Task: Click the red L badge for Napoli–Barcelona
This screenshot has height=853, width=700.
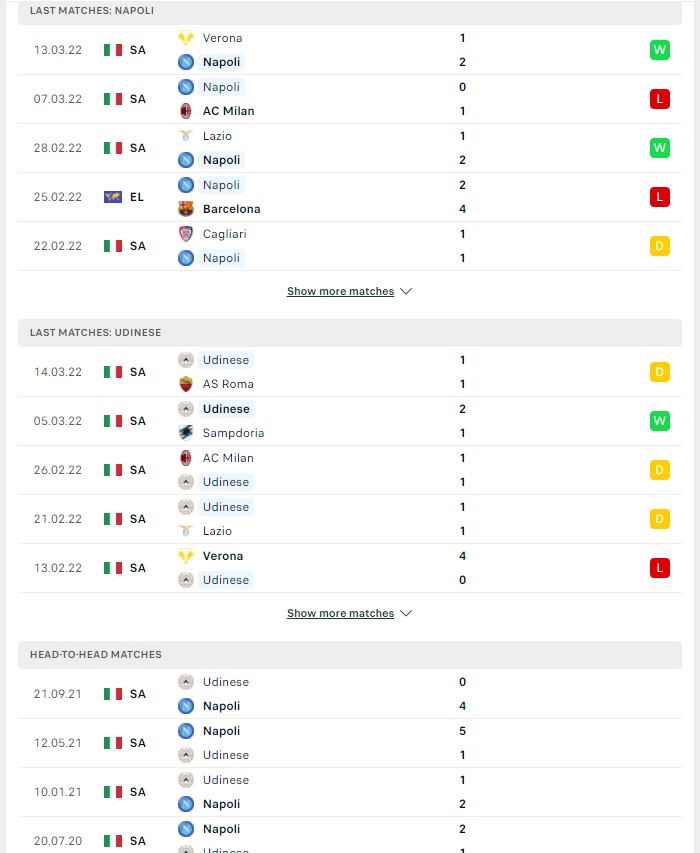Action: (x=660, y=197)
